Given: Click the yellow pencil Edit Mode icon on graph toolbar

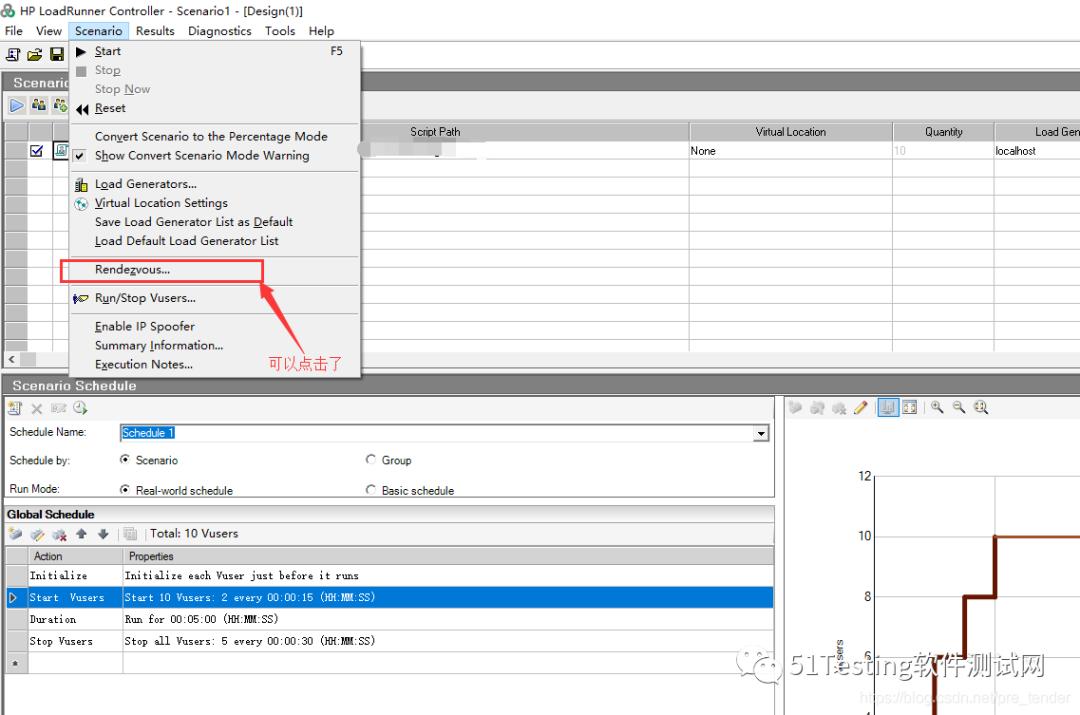Looking at the screenshot, I should [860, 408].
